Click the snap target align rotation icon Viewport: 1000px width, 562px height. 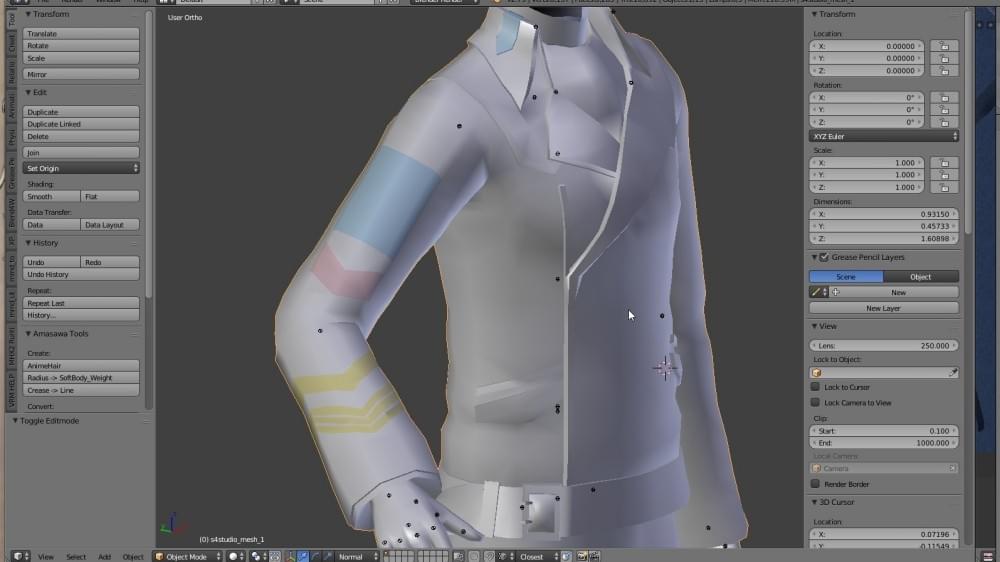(x=566, y=556)
